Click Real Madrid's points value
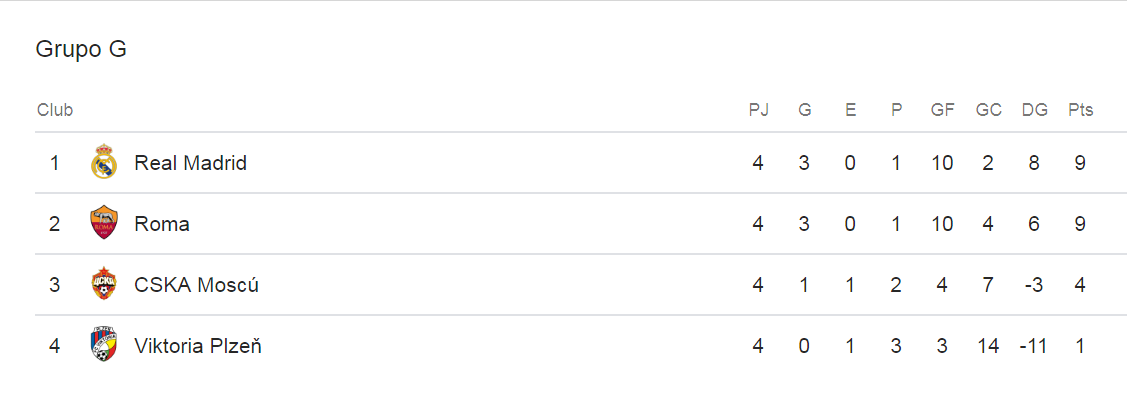The image size is (1127, 408). tap(1080, 162)
